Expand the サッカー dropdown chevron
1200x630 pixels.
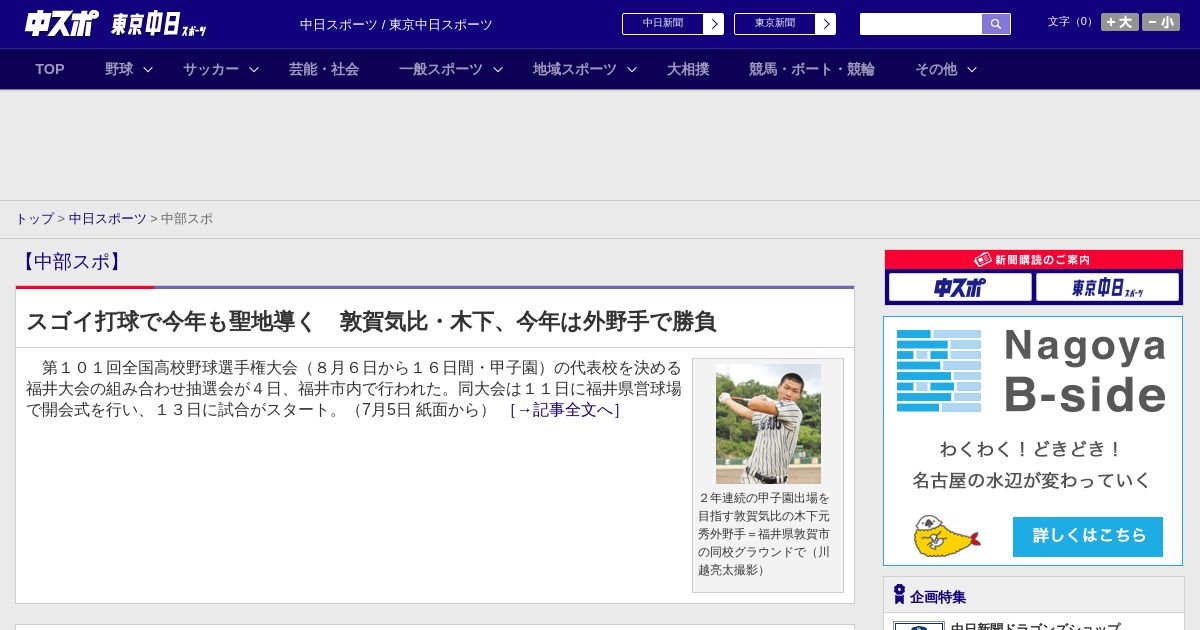pyautogui.click(x=254, y=69)
